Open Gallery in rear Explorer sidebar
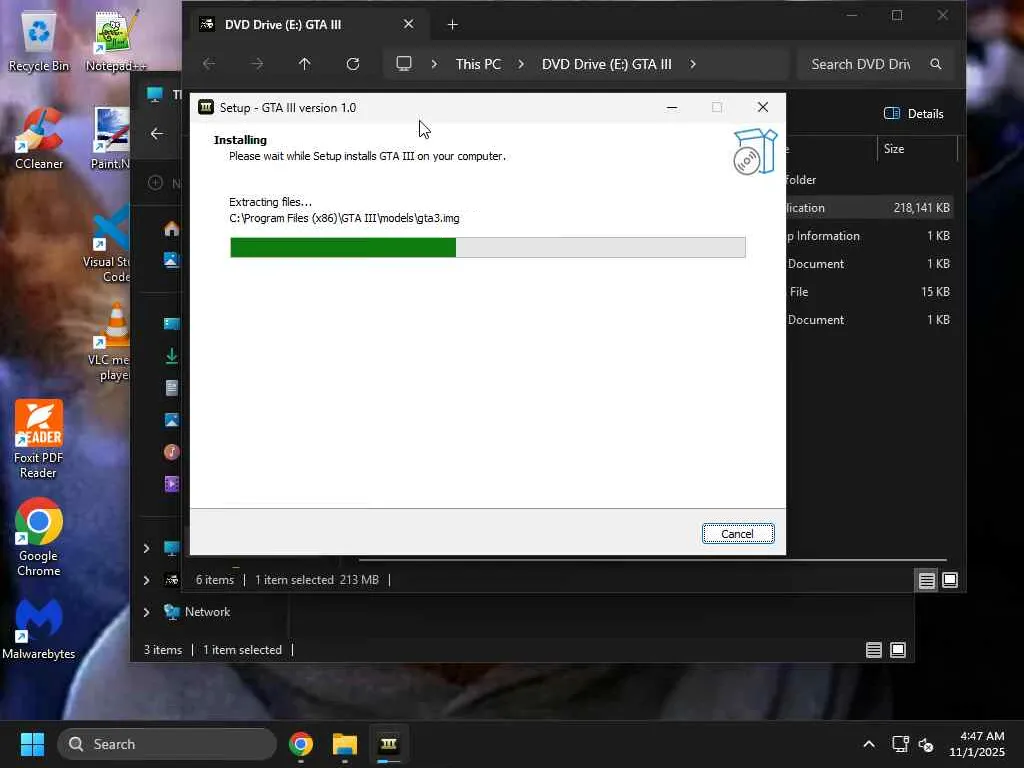Screen dimensions: 1024x768 172,260
